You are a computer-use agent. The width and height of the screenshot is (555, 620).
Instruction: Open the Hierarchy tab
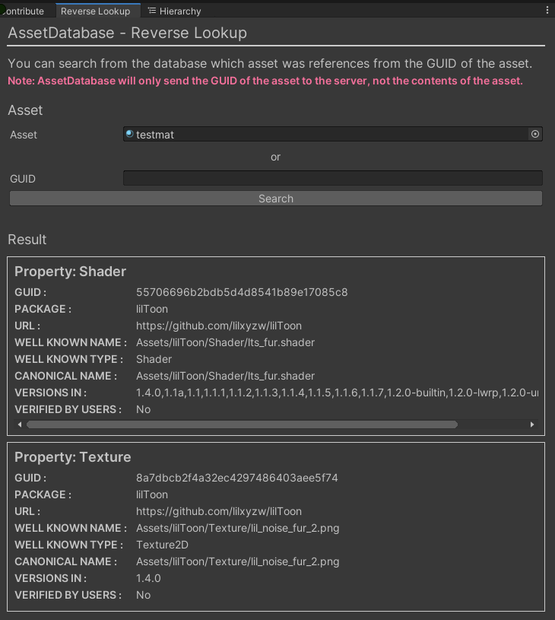(174, 11)
